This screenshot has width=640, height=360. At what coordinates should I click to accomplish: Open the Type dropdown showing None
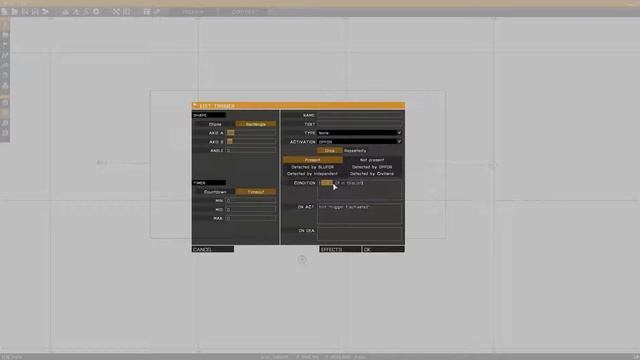click(x=360, y=133)
